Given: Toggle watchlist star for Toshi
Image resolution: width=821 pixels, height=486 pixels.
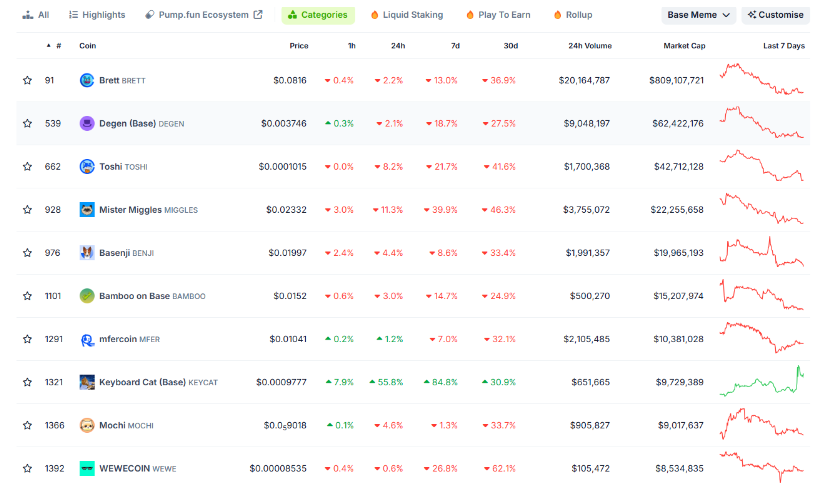Looking at the screenshot, I should [x=27, y=167].
